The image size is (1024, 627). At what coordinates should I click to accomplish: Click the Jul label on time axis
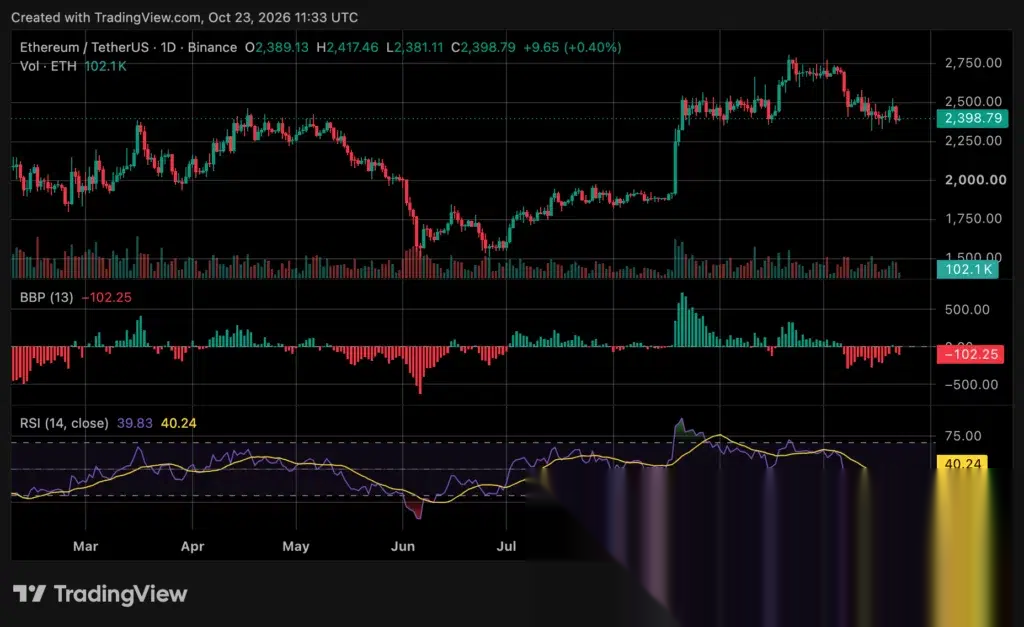pyautogui.click(x=506, y=547)
